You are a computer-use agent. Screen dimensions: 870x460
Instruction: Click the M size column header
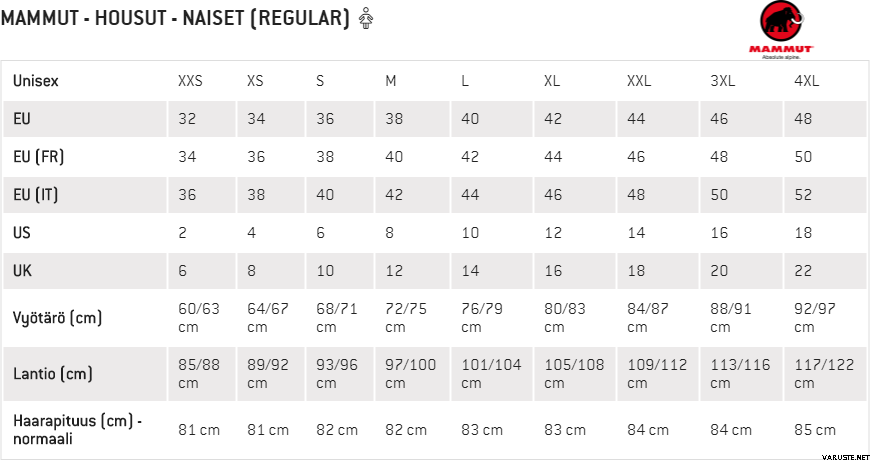click(x=391, y=81)
